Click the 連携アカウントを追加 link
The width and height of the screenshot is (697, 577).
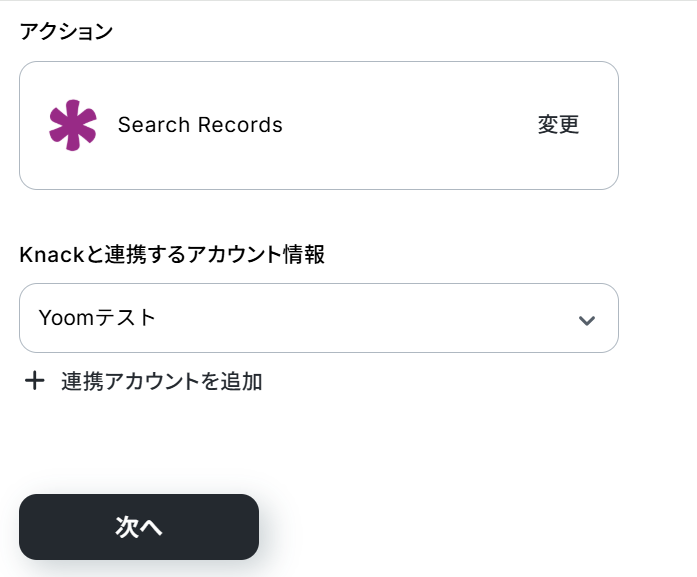click(161, 381)
